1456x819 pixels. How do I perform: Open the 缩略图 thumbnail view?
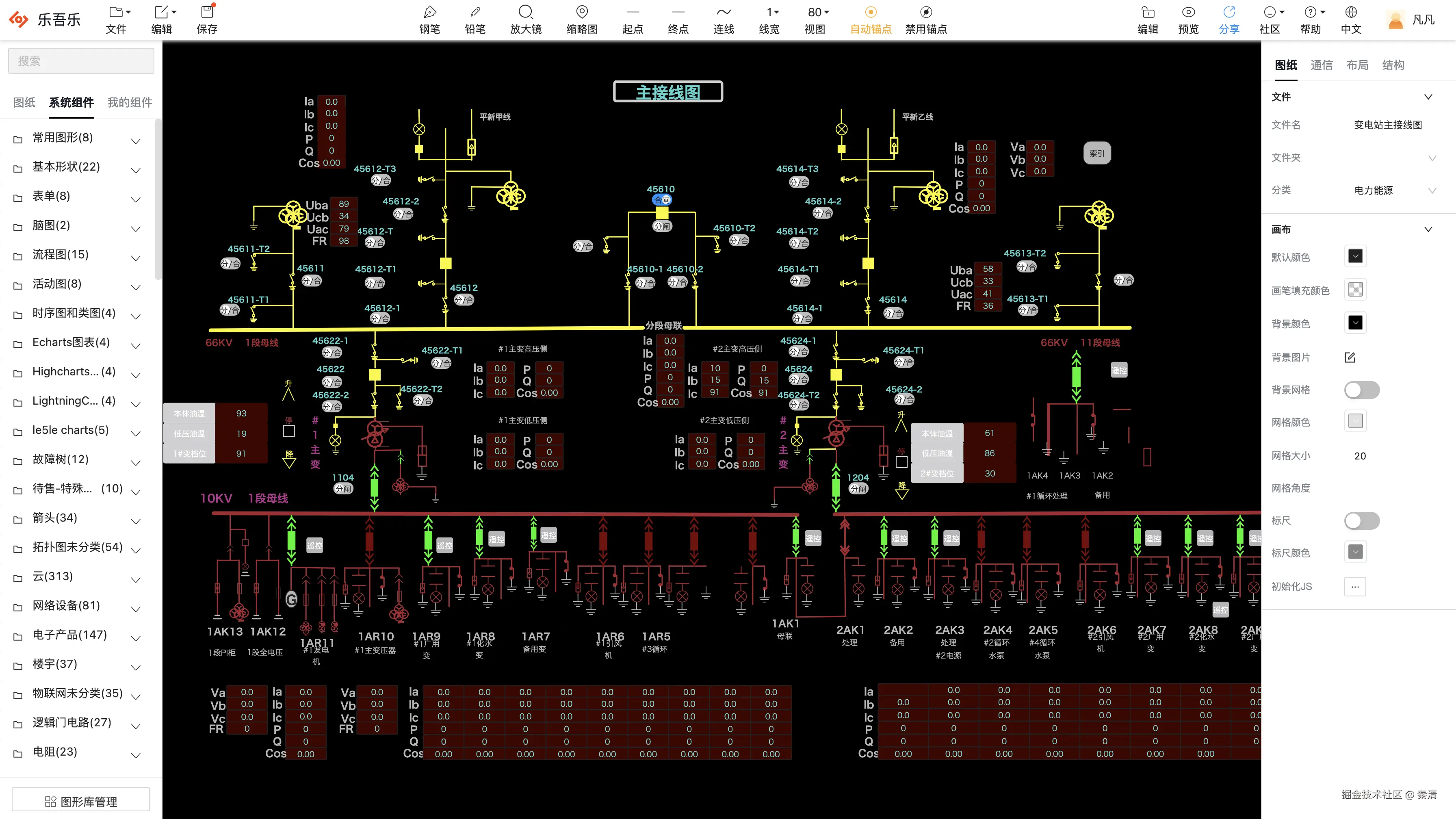tap(582, 13)
